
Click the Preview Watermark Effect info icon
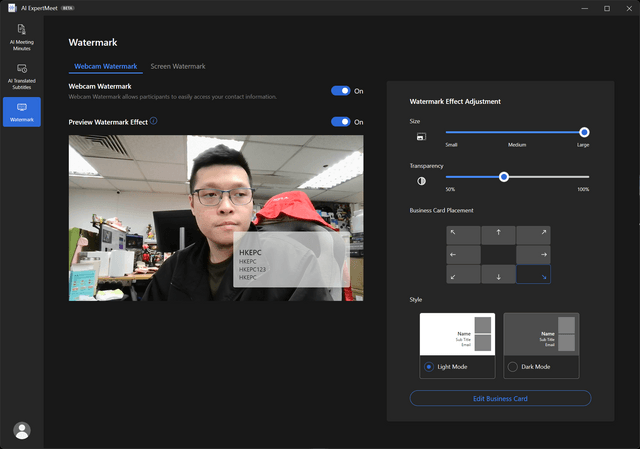[x=153, y=121]
